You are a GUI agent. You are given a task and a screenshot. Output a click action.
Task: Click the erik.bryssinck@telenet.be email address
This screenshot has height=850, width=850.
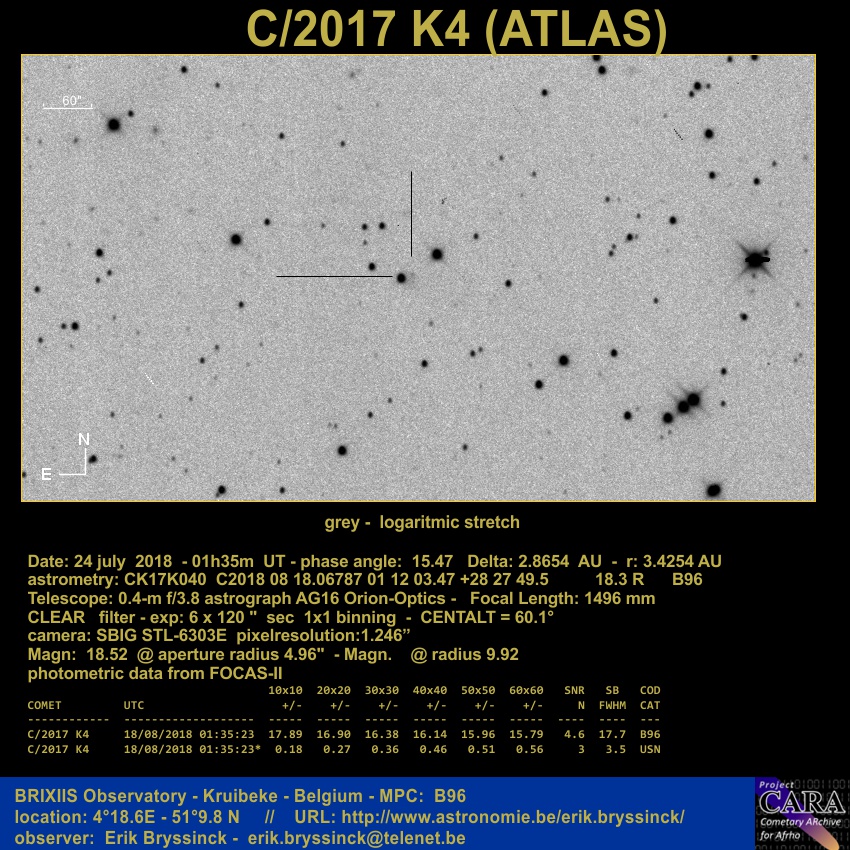coord(357,838)
